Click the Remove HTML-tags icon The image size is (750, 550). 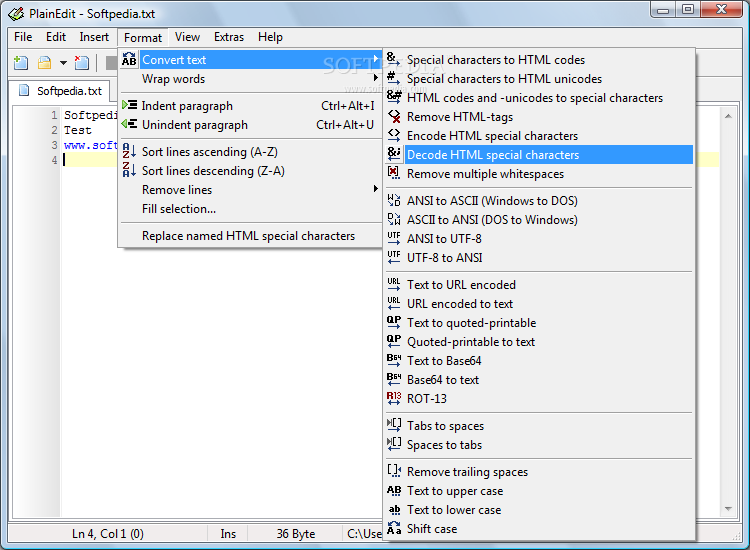click(x=394, y=117)
